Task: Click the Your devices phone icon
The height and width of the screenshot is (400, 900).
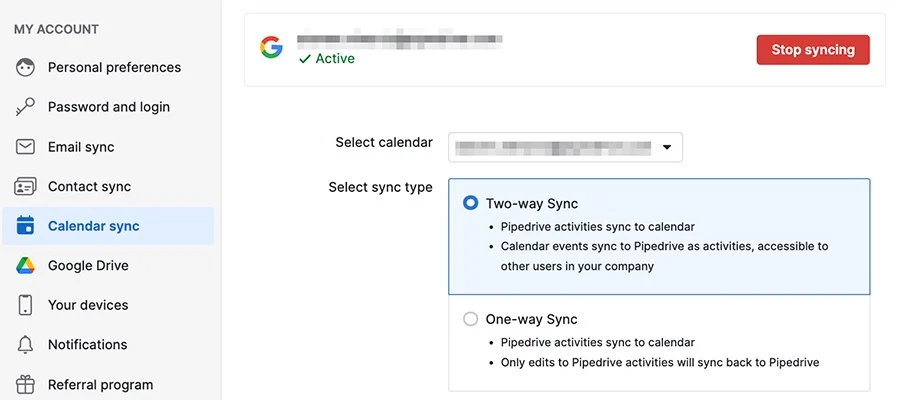Action: [x=25, y=305]
